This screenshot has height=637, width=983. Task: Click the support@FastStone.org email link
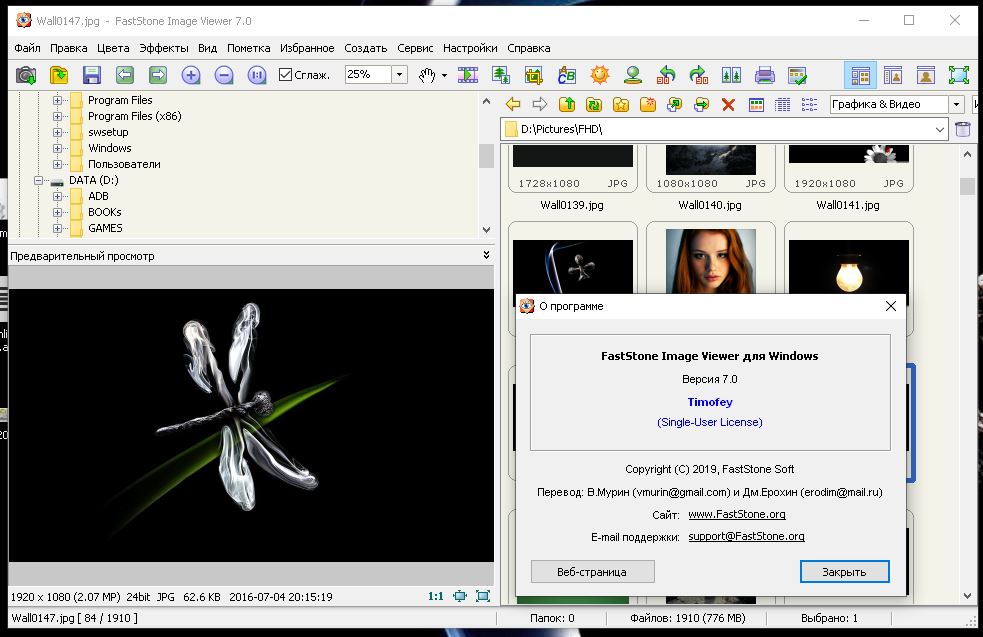(746, 536)
